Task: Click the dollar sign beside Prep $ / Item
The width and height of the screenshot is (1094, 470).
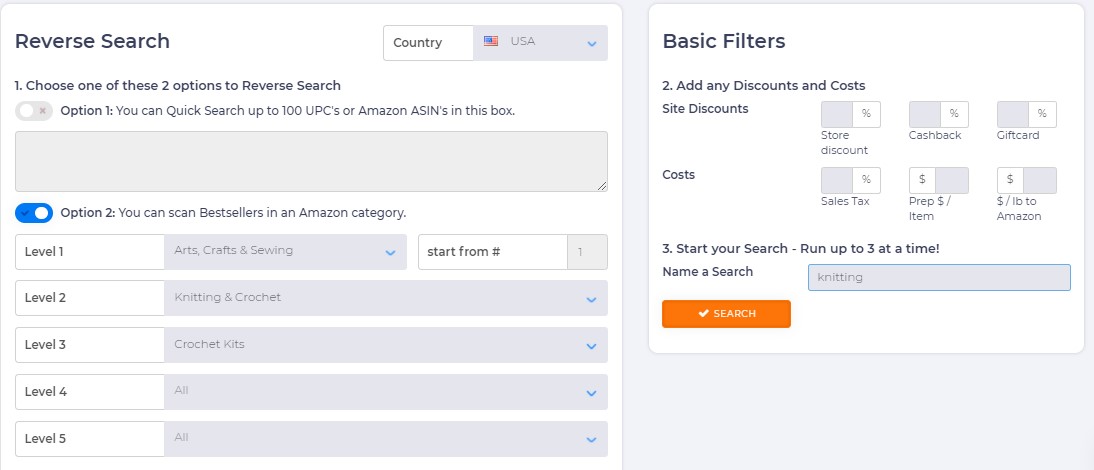Action: click(x=922, y=180)
